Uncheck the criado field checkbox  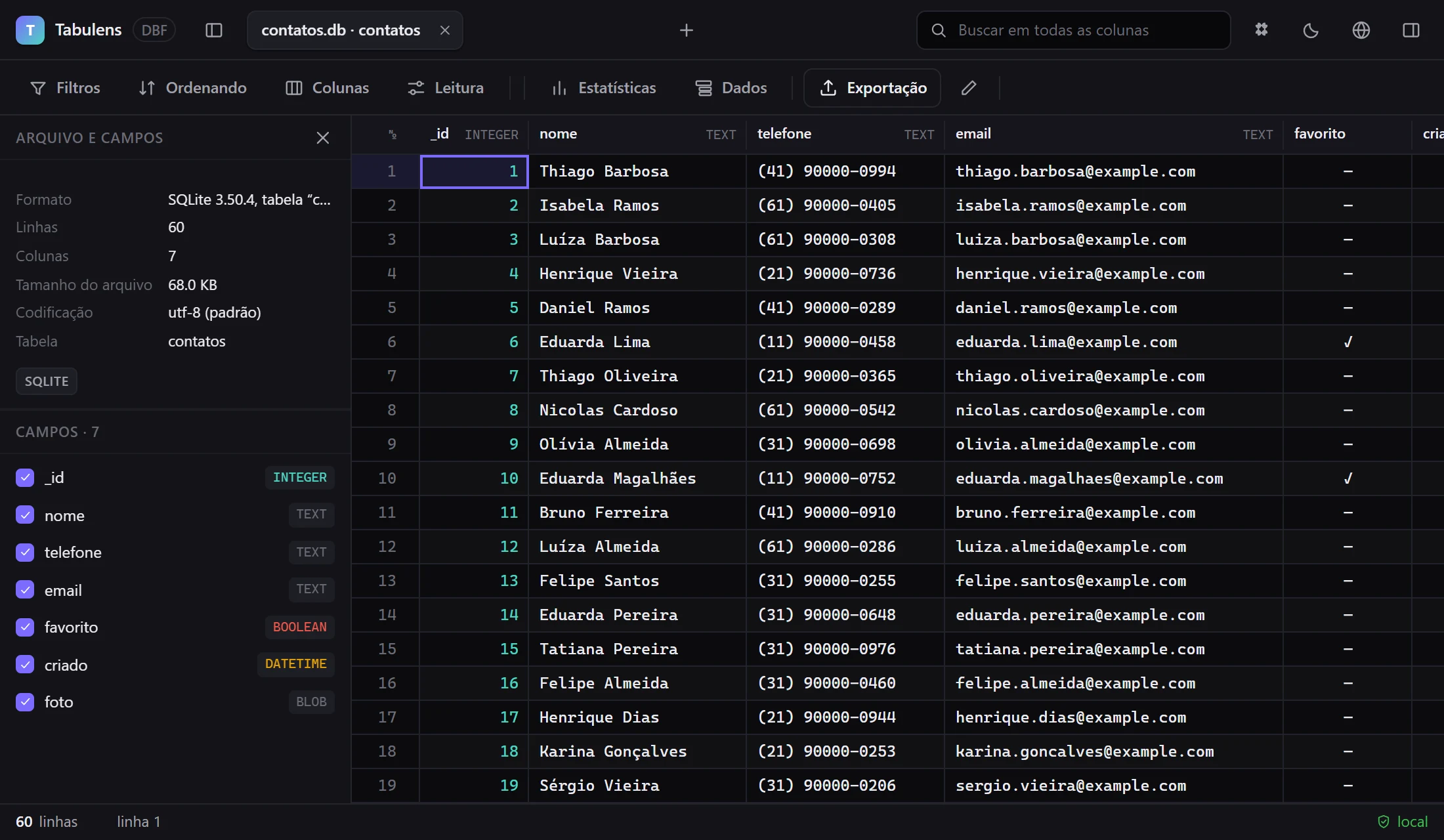pyautogui.click(x=25, y=665)
